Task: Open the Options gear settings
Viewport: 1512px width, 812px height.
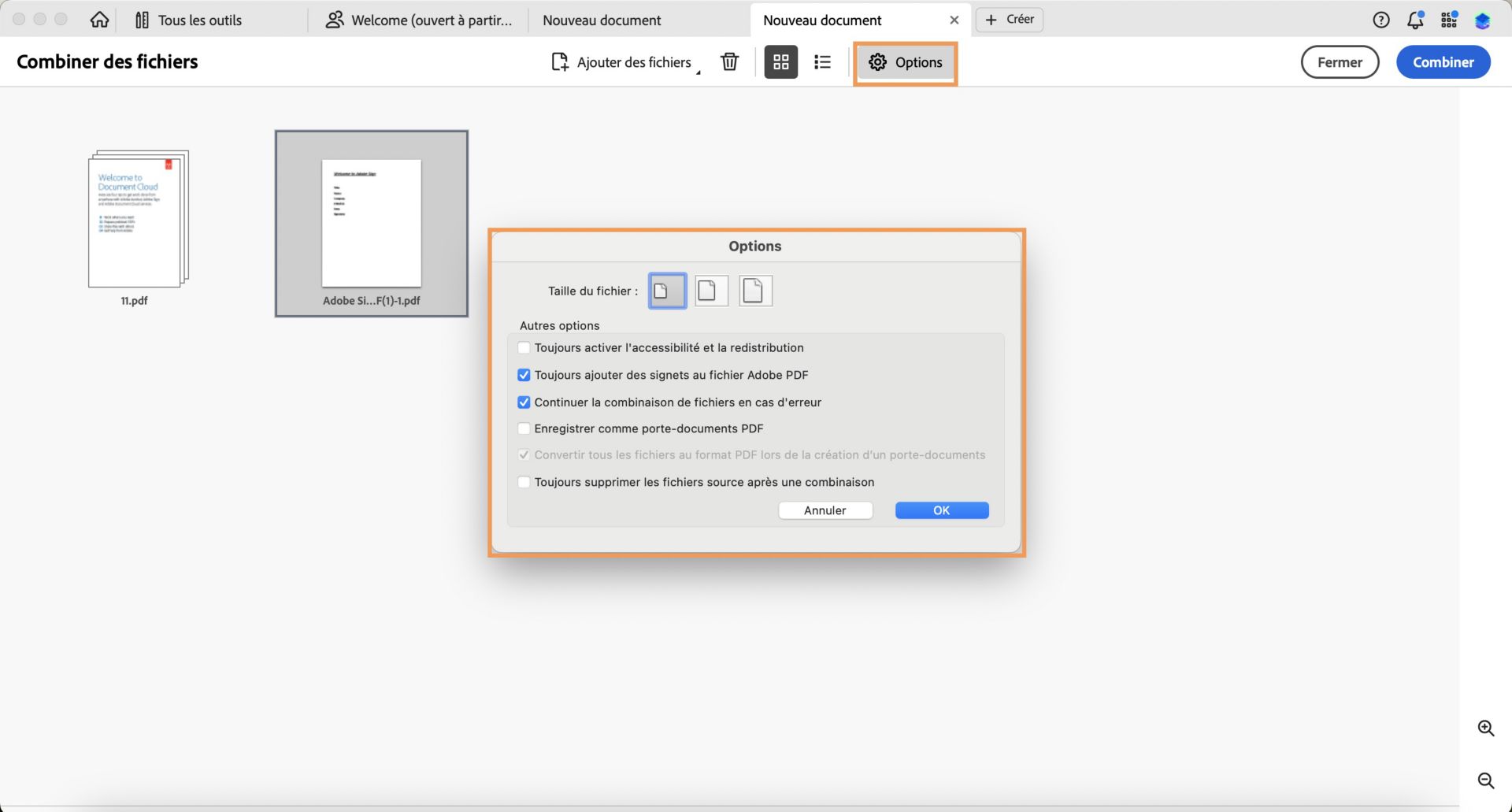Action: click(x=905, y=62)
